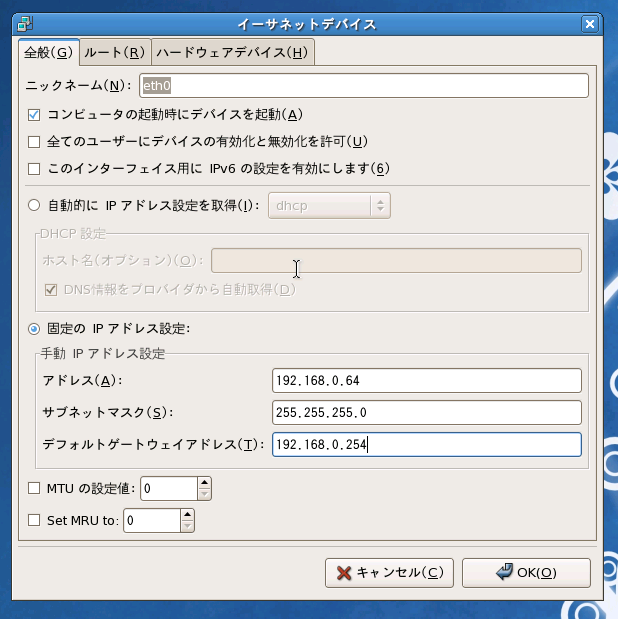Viewport: 618px width, 619px height.
Task: Click the DHCP hostname option field
Action: pos(396,261)
